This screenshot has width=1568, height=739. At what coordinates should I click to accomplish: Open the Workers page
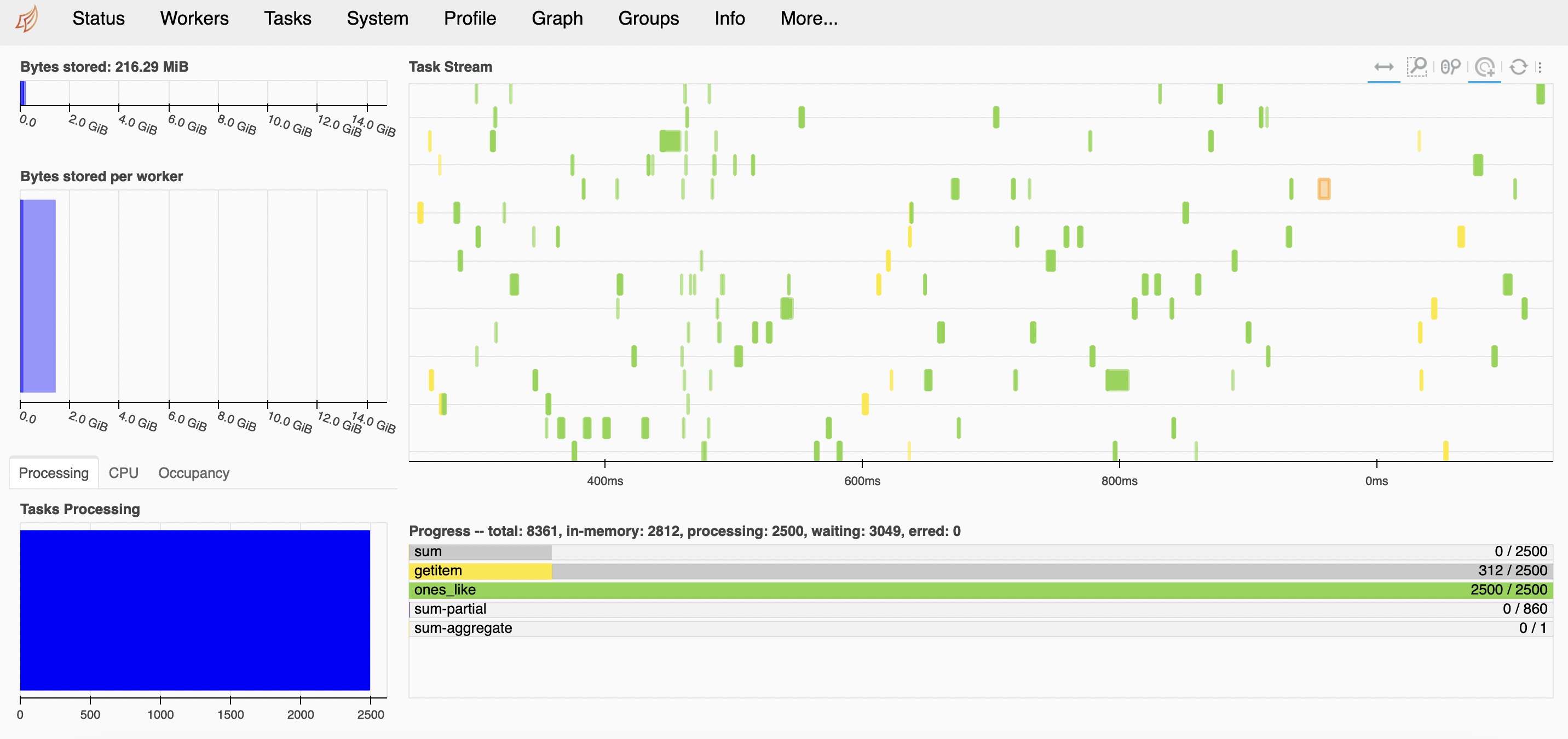194,18
